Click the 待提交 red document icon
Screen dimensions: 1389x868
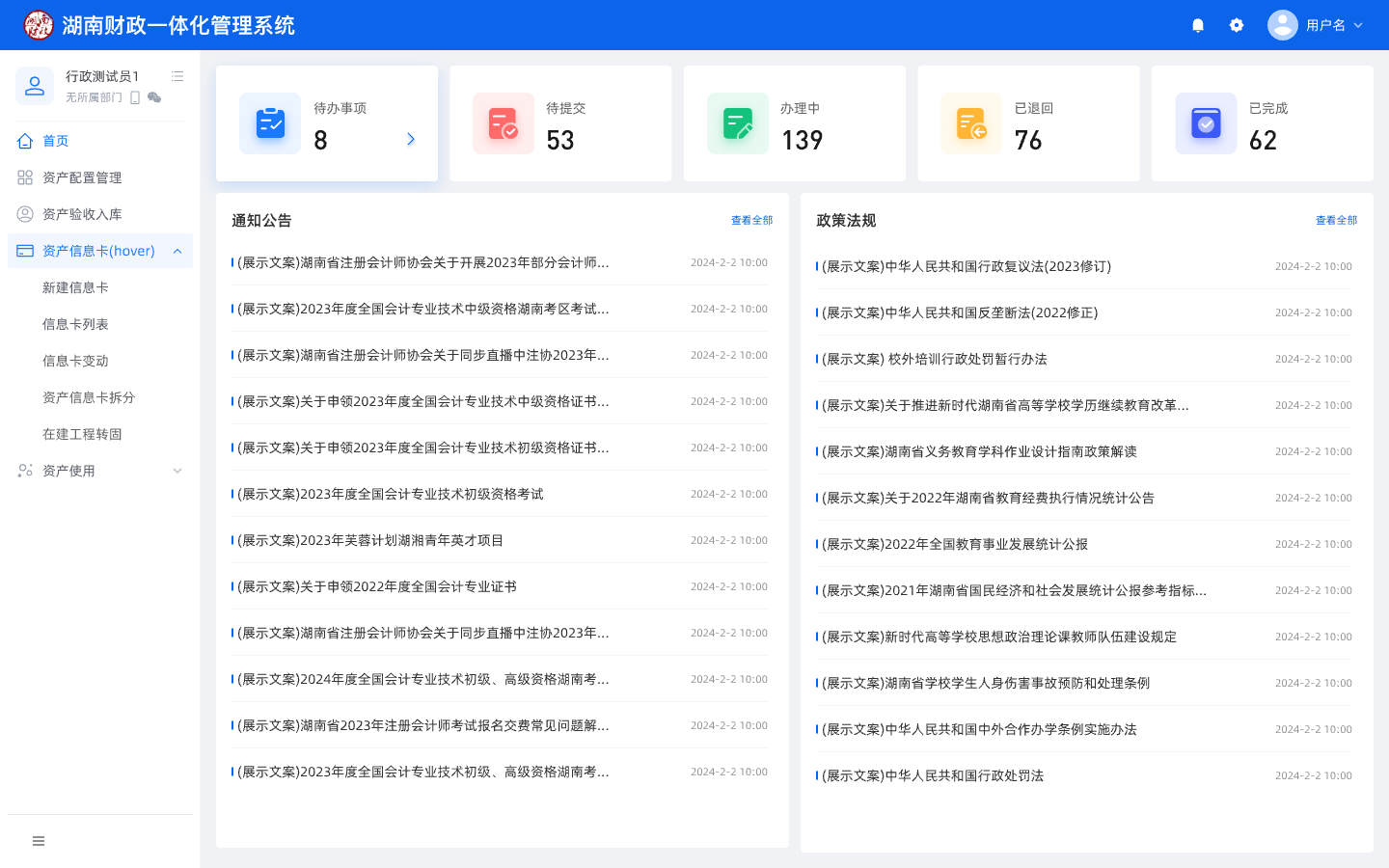(x=504, y=123)
